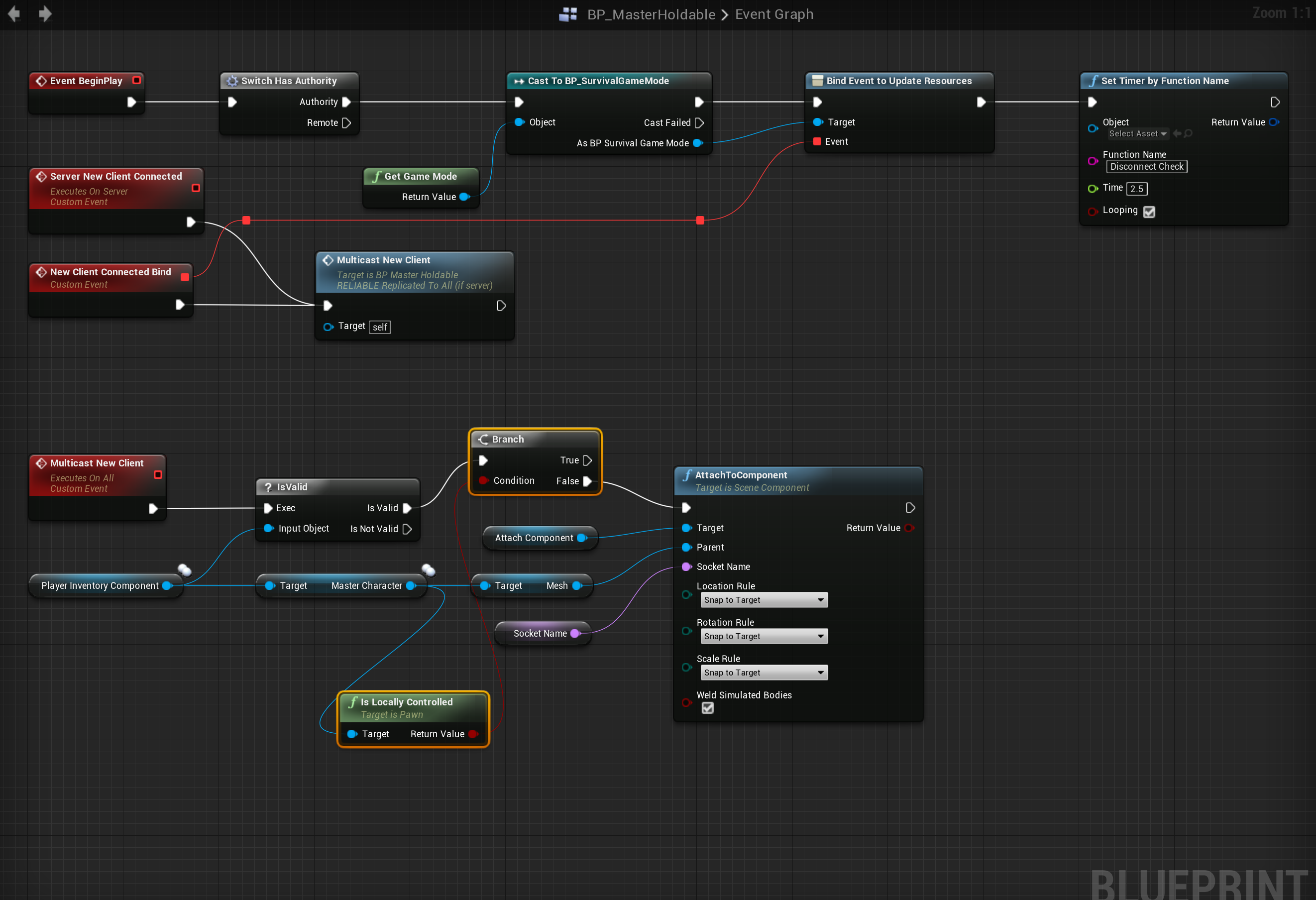The height and width of the screenshot is (900, 1316).
Task: Click the blueprint icon beside BP_MasterHoldable
Action: (567, 14)
